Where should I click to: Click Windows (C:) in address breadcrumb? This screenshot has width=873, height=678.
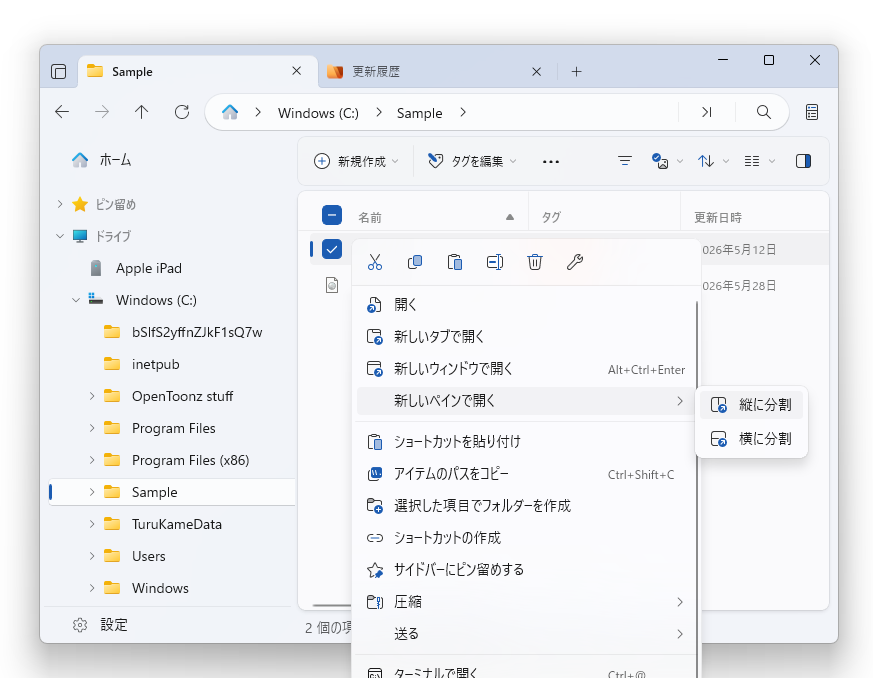point(318,113)
